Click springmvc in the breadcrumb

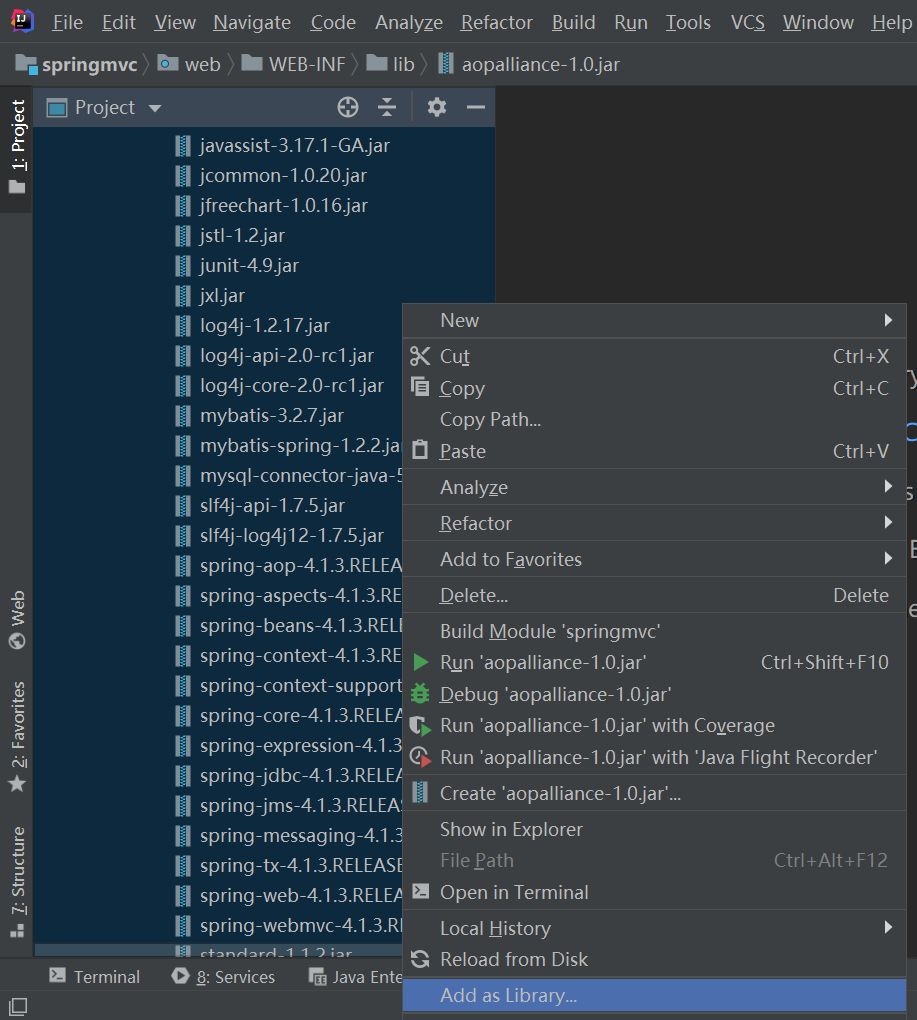89,64
